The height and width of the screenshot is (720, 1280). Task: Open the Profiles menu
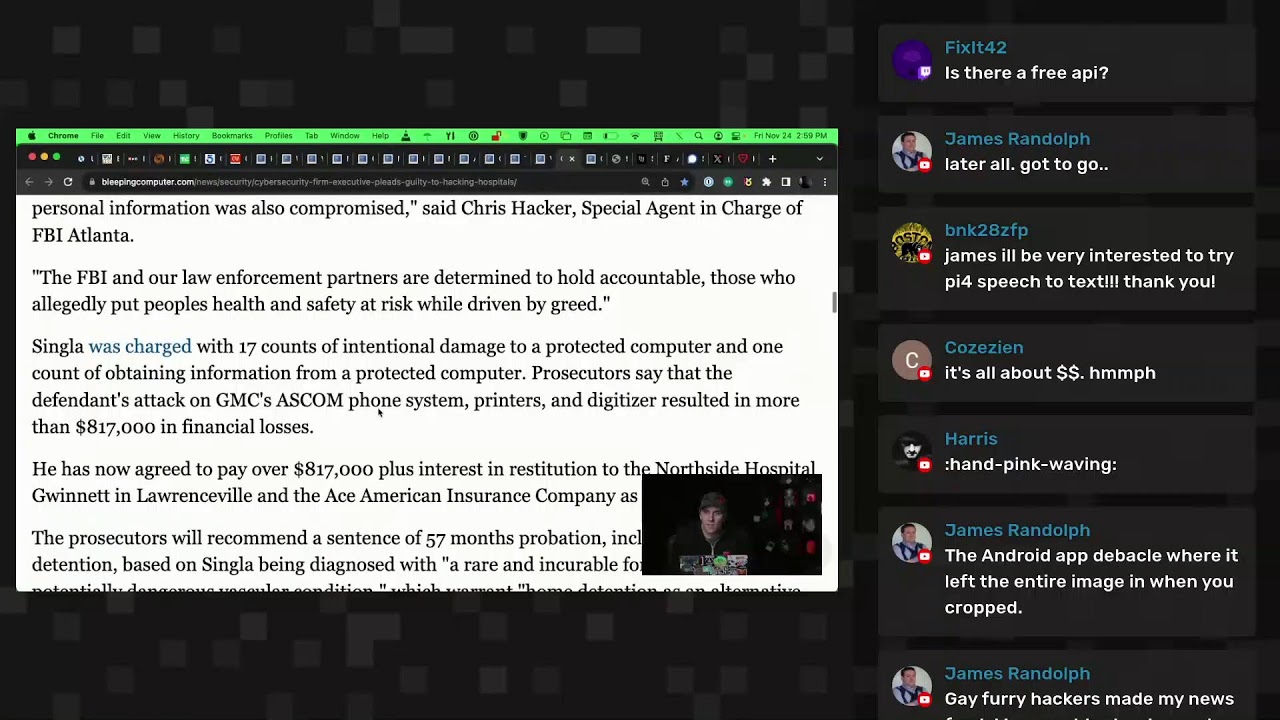tap(278, 136)
